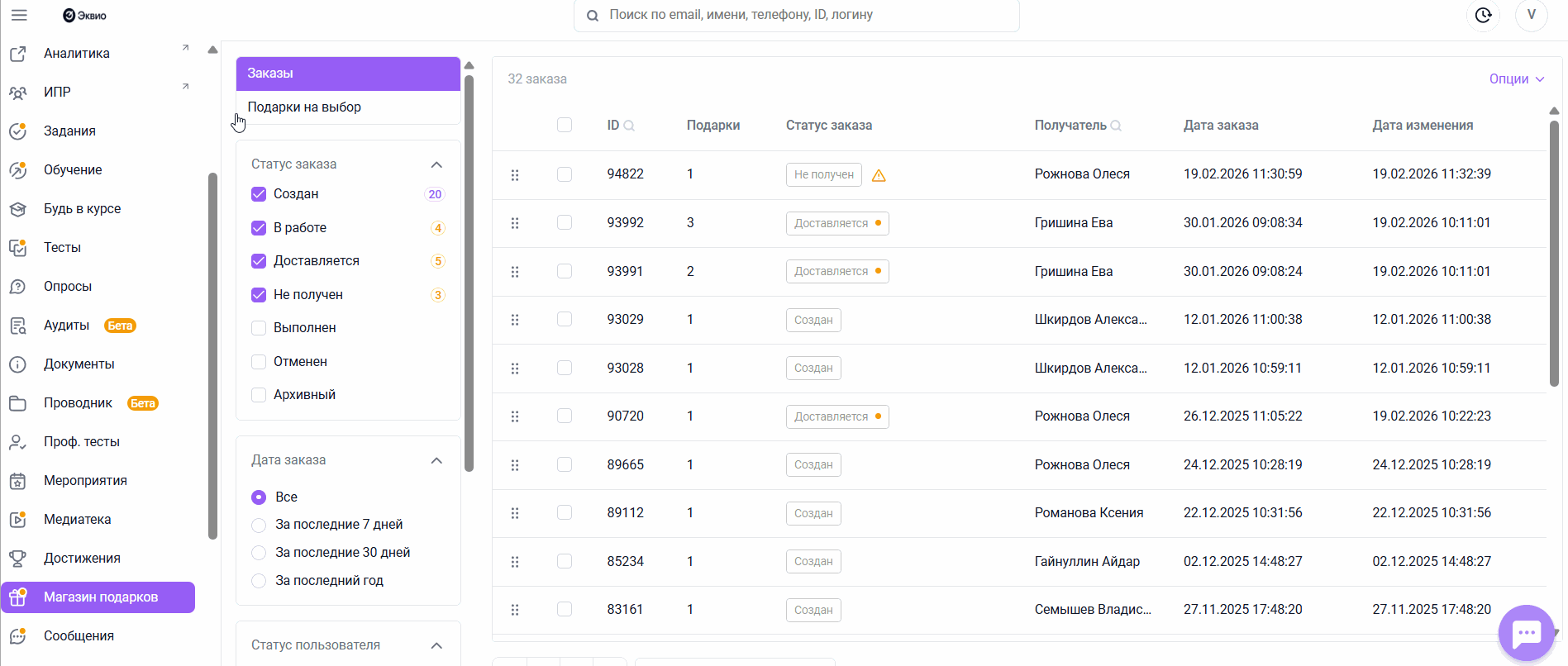Viewport: 1568px width, 666px height.
Task: Click drag handle for order 93992
Action: pos(515,223)
